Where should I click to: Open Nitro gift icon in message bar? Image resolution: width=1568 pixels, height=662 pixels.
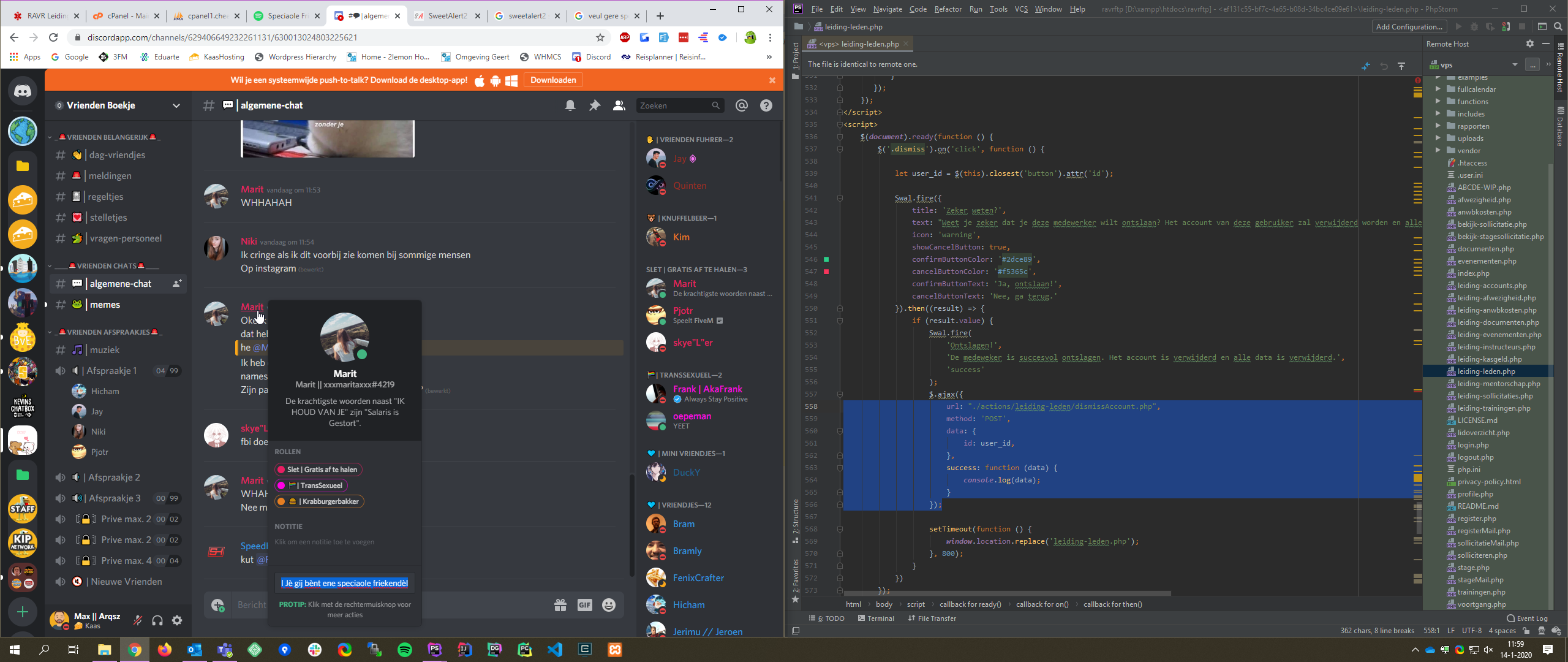point(560,605)
